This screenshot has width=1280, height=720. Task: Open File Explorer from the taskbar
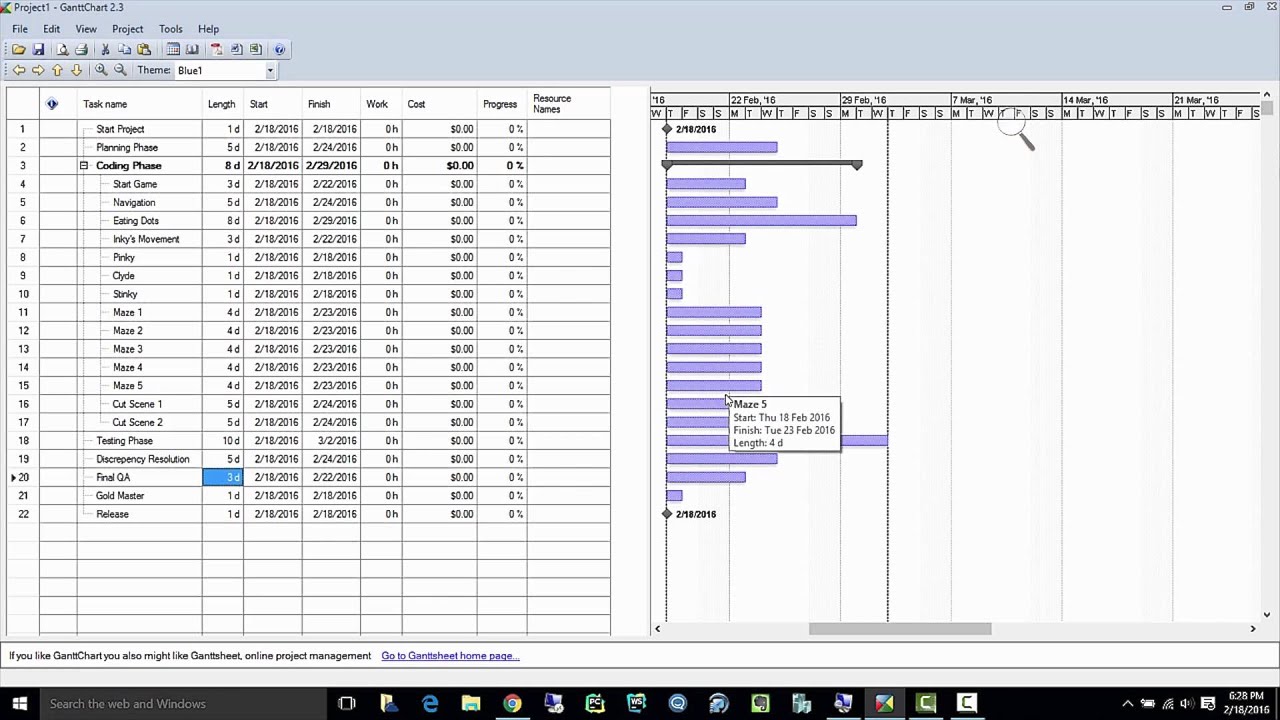click(471, 704)
